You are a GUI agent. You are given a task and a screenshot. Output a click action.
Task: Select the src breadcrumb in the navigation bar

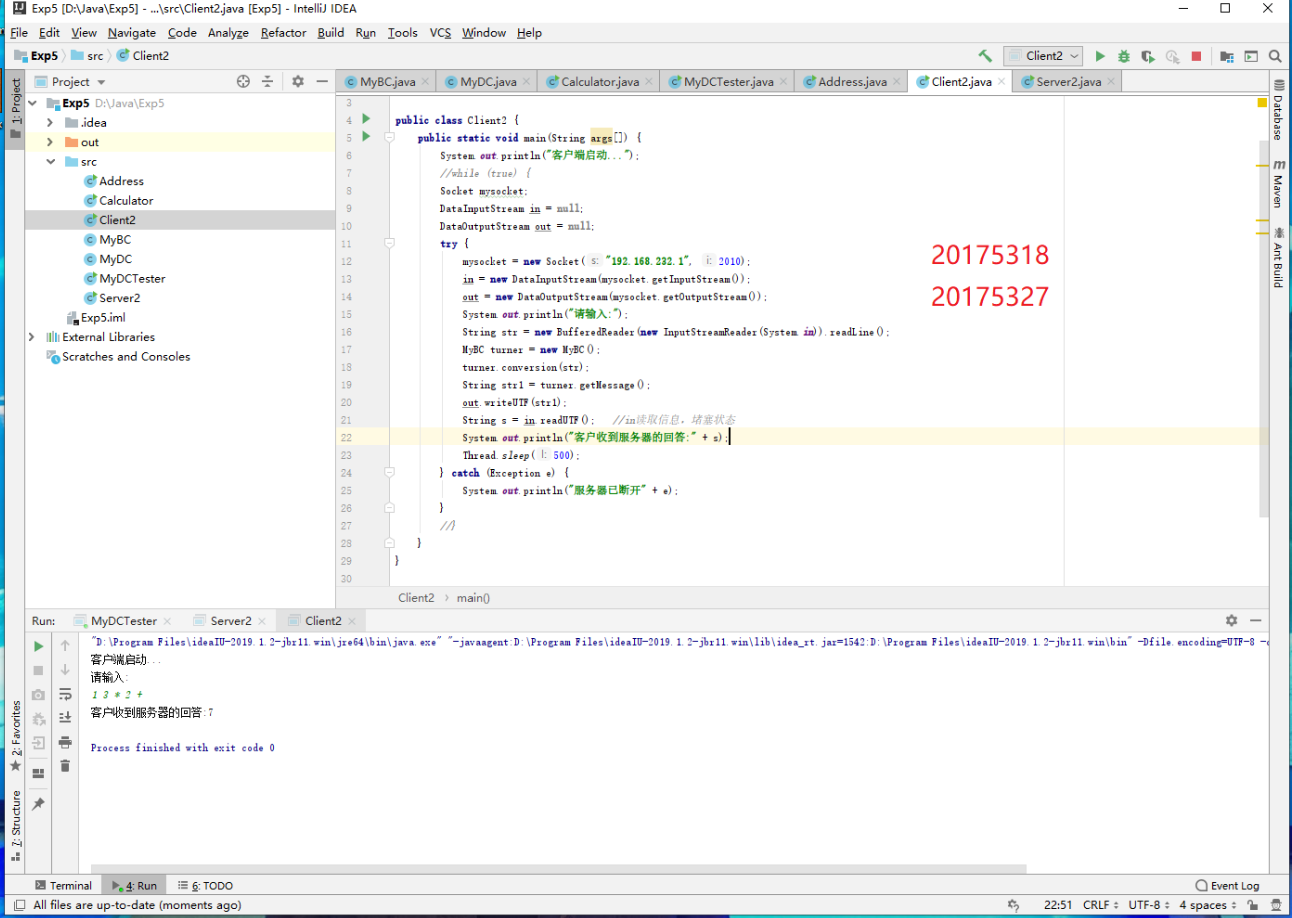coord(87,56)
